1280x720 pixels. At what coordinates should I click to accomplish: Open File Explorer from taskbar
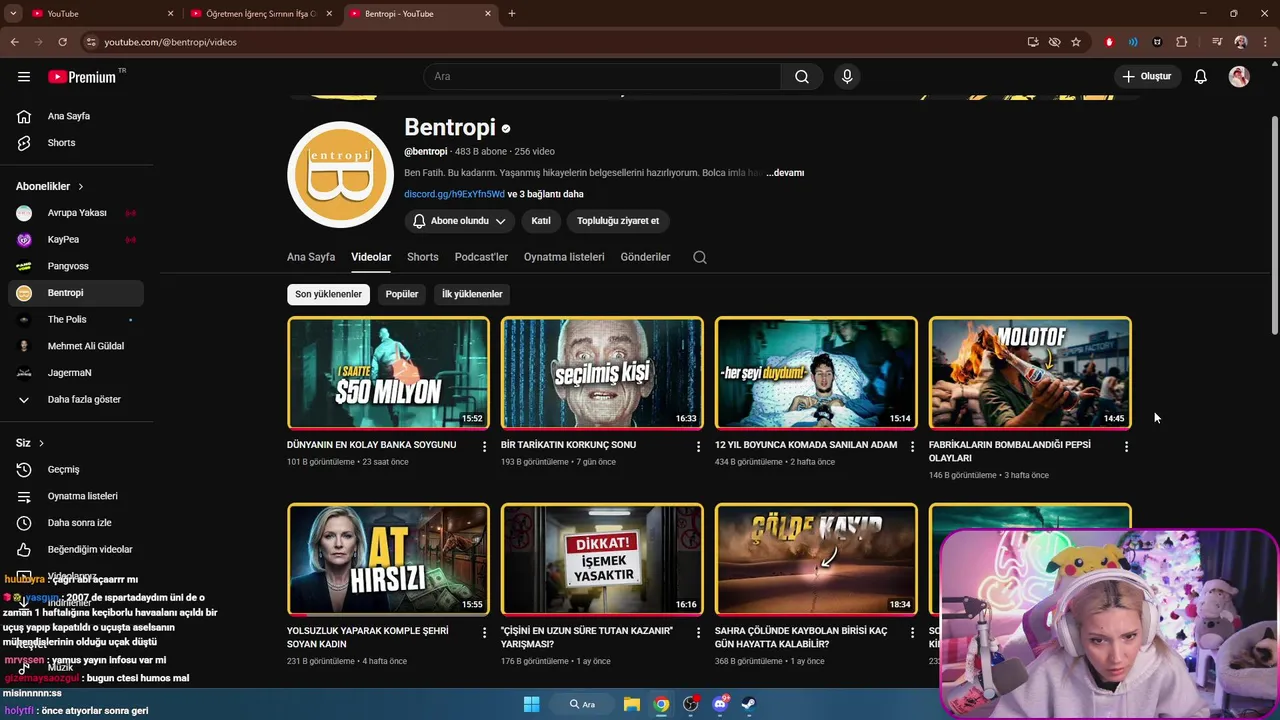point(632,704)
